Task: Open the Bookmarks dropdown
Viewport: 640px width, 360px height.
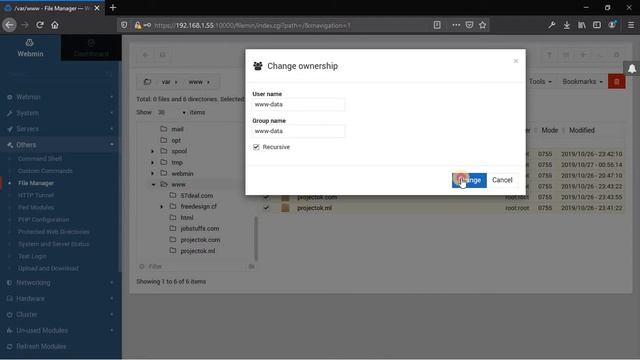Action: [x=582, y=82]
